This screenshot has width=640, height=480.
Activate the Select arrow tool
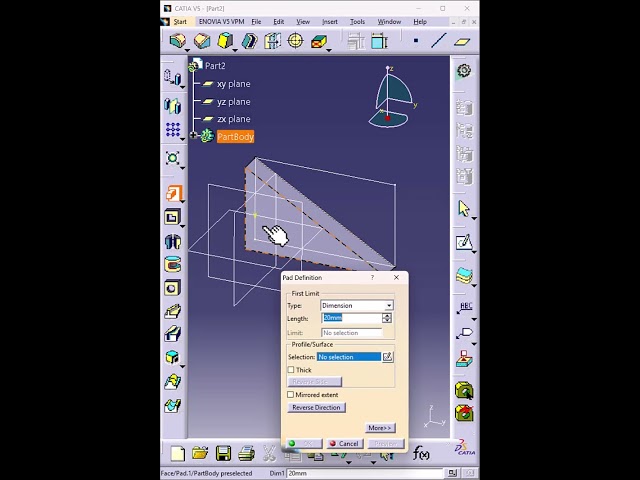(x=464, y=208)
